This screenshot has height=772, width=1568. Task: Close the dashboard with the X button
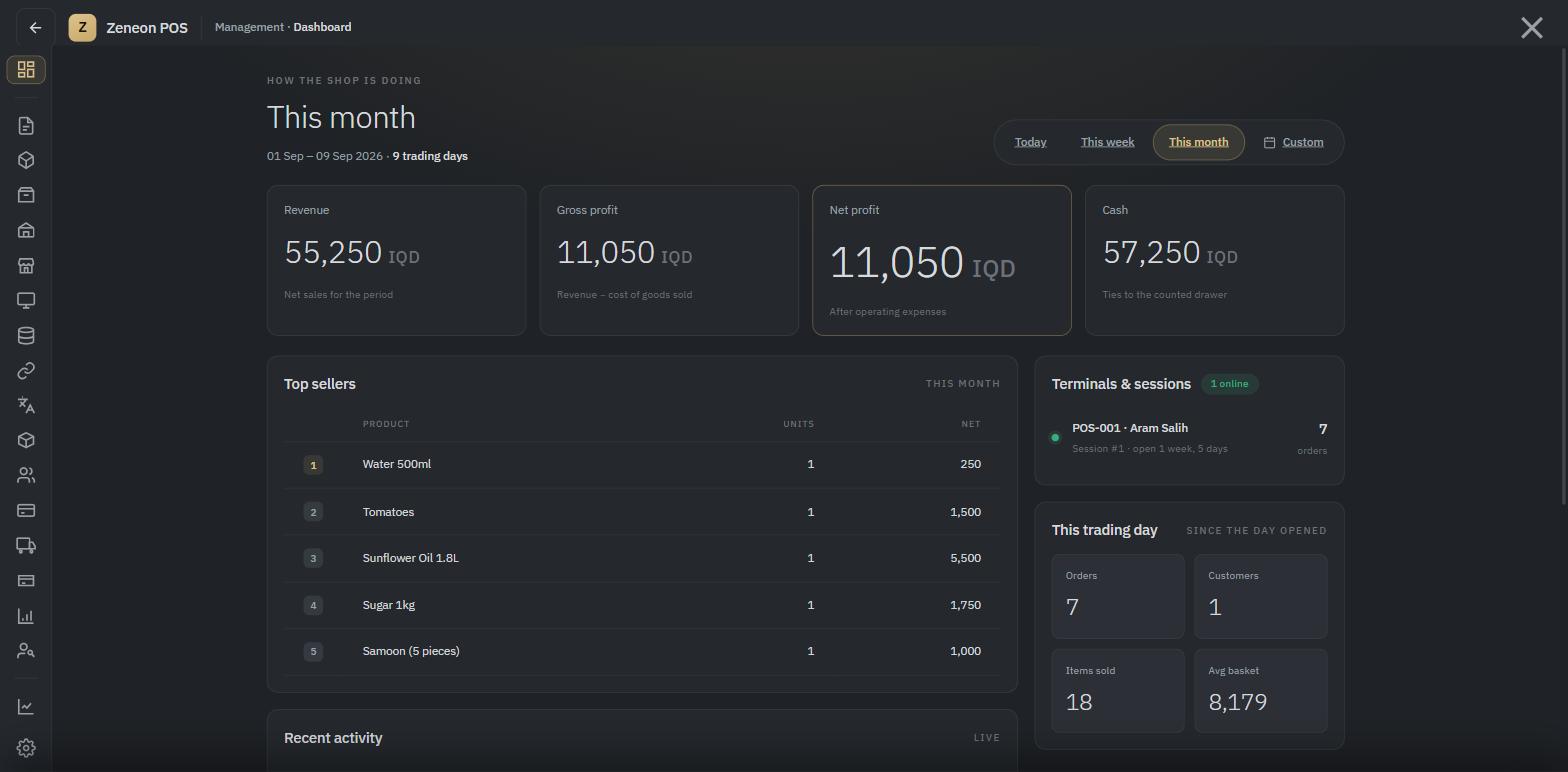(1531, 28)
